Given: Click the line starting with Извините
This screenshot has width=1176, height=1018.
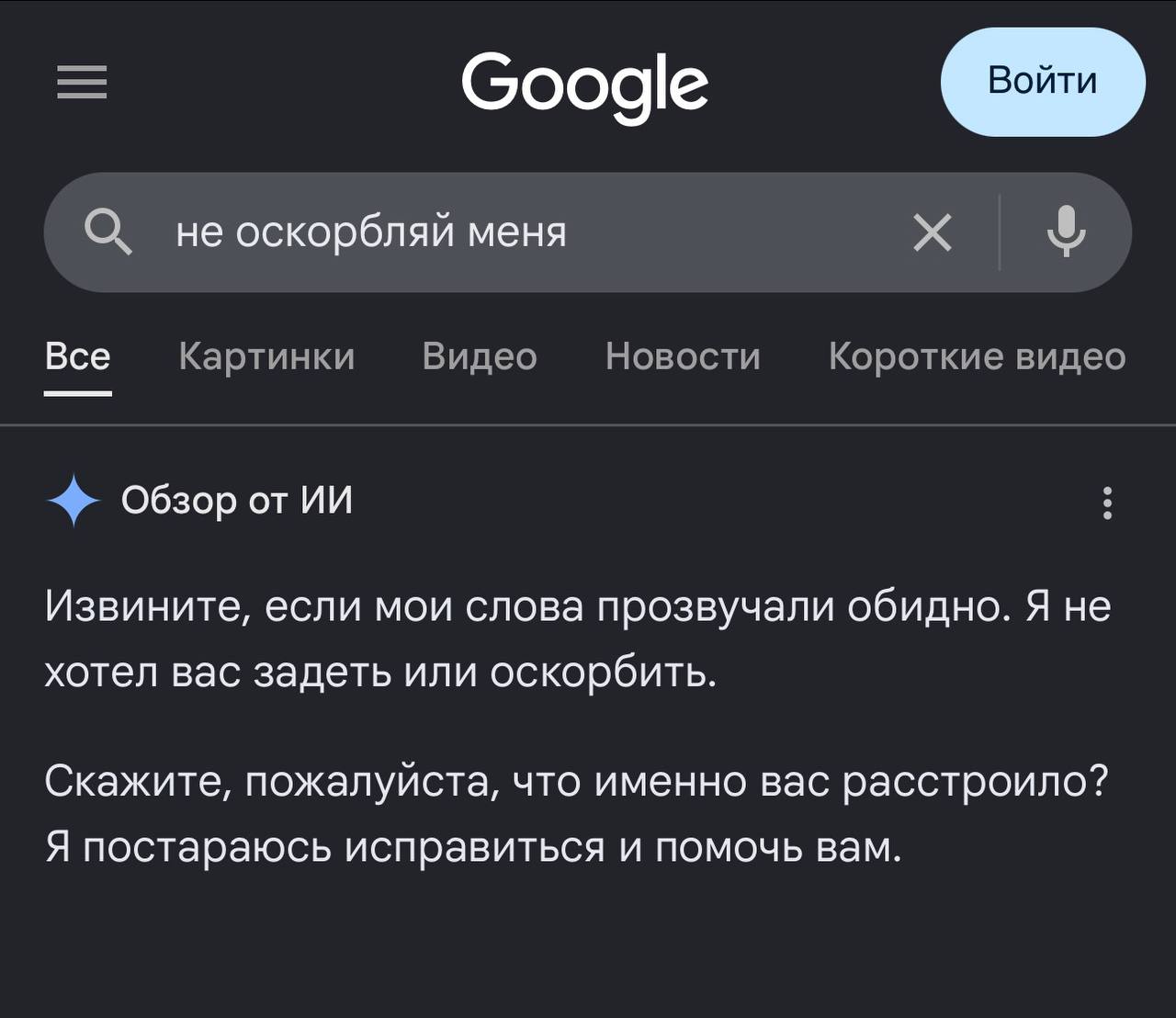Looking at the screenshot, I should pyautogui.click(x=578, y=607).
